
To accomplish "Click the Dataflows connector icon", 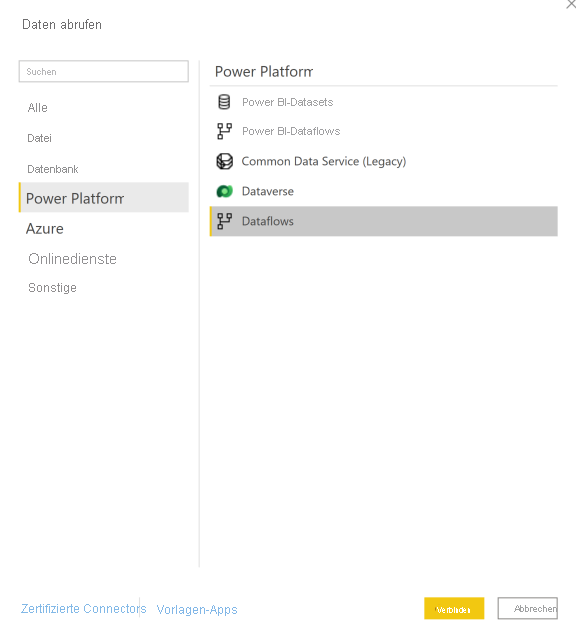I will pos(224,221).
